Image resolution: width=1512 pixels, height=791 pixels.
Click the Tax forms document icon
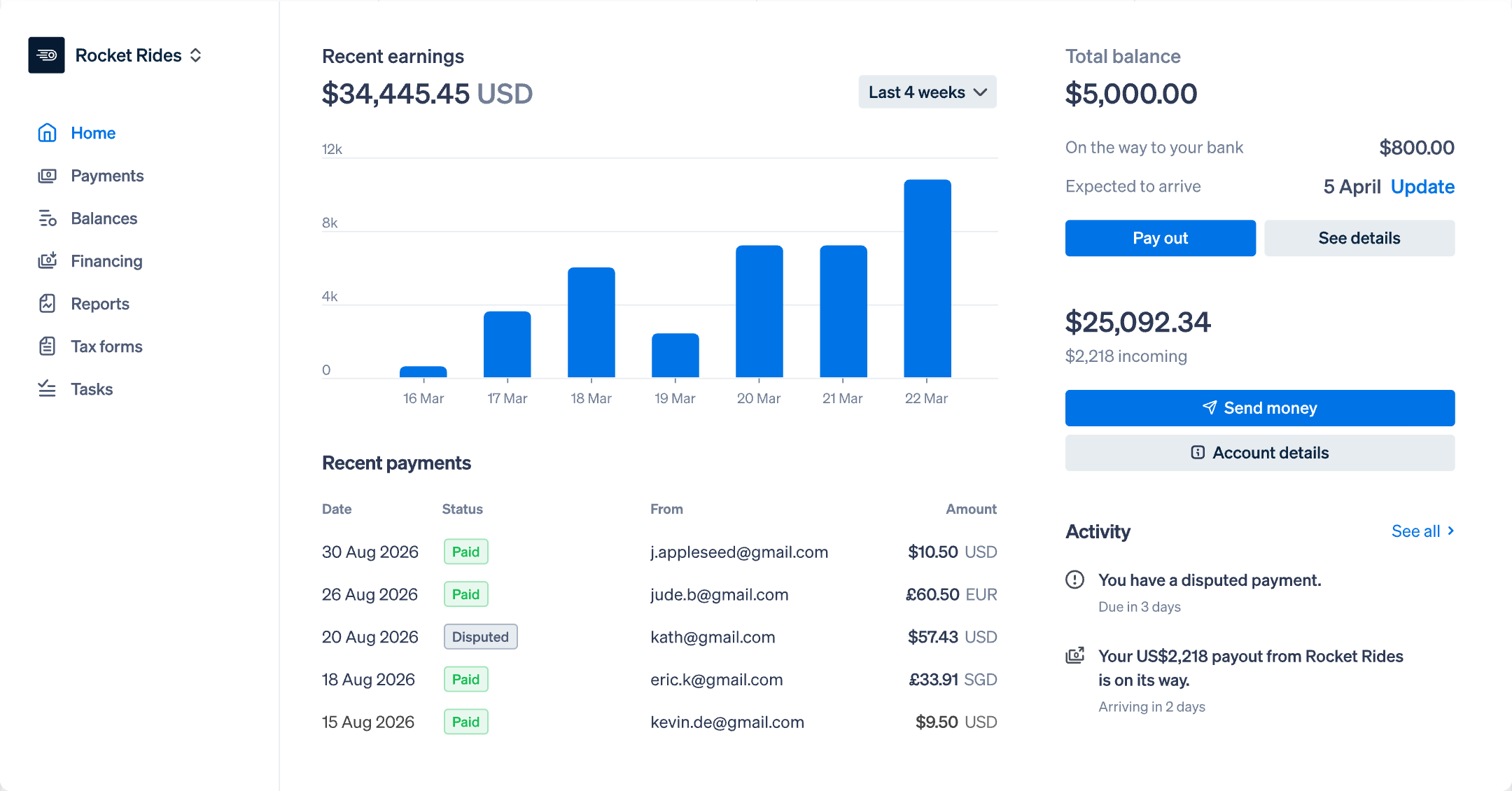pyautogui.click(x=47, y=346)
